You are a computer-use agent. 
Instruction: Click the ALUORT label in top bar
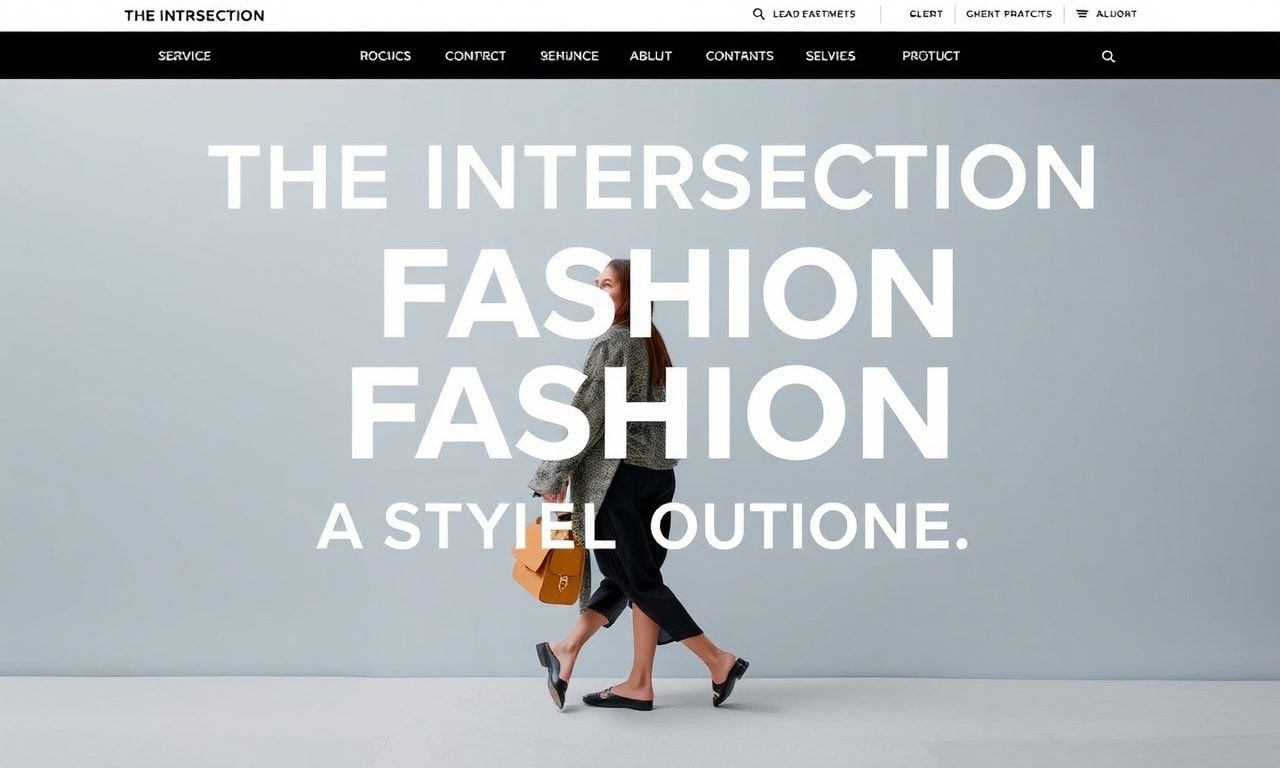coord(1116,14)
